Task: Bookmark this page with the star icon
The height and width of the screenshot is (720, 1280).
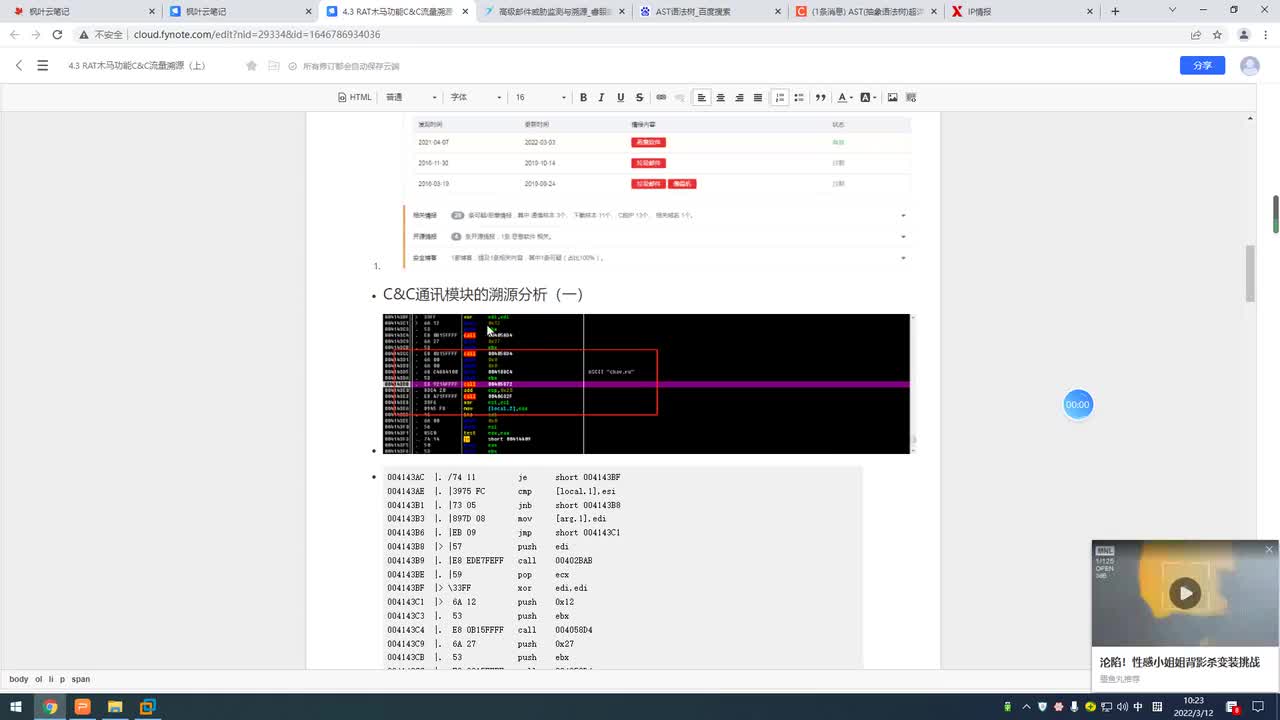Action: pyautogui.click(x=1217, y=34)
